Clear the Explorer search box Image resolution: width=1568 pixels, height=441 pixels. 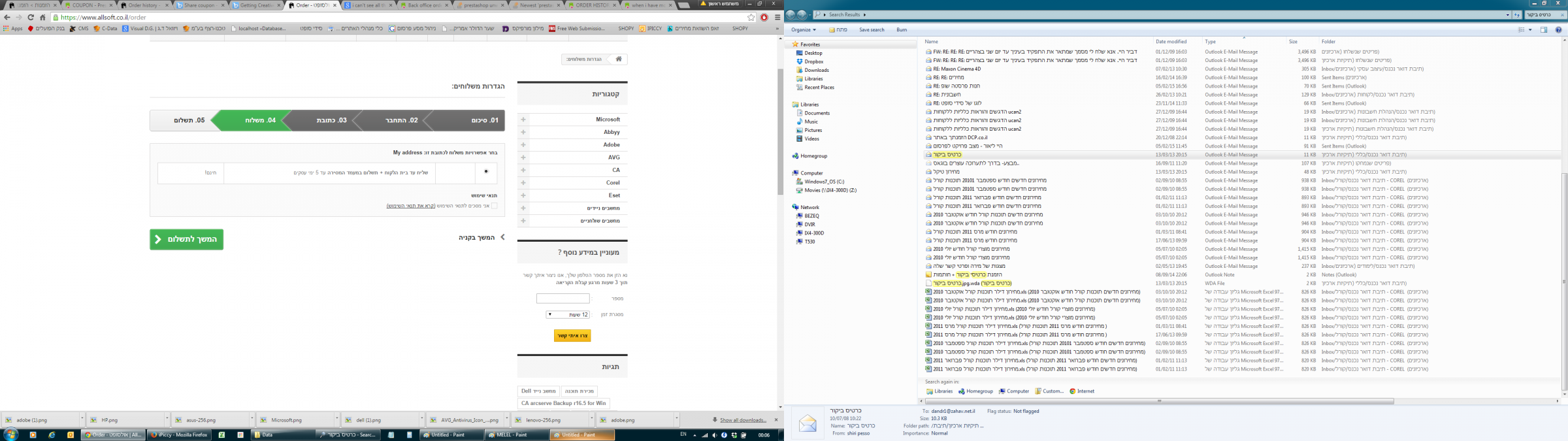(1561, 14)
